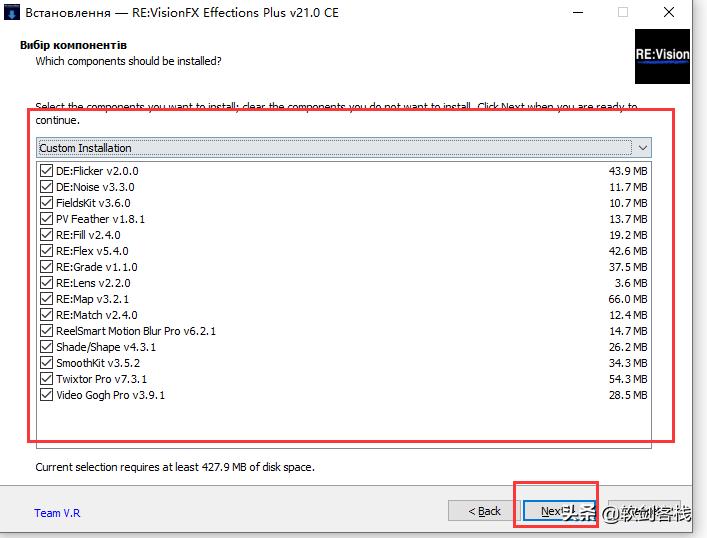
Task: Toggle ReelSmart Motion Blur Pro checkbox
Action: (x=46, y=331)
